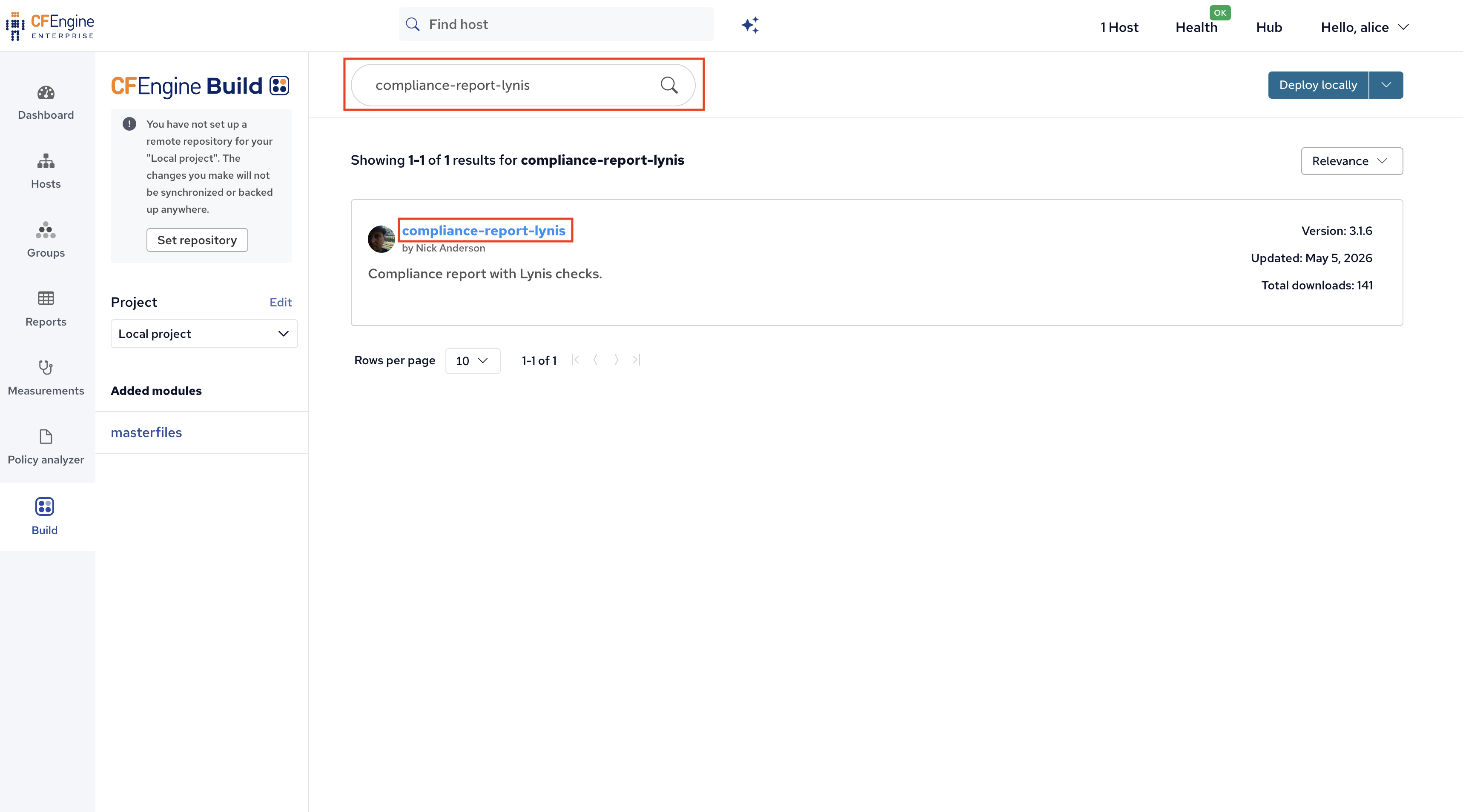Go to previous results page
Screen dimensions: 1463x812
[x=595, y=360]
